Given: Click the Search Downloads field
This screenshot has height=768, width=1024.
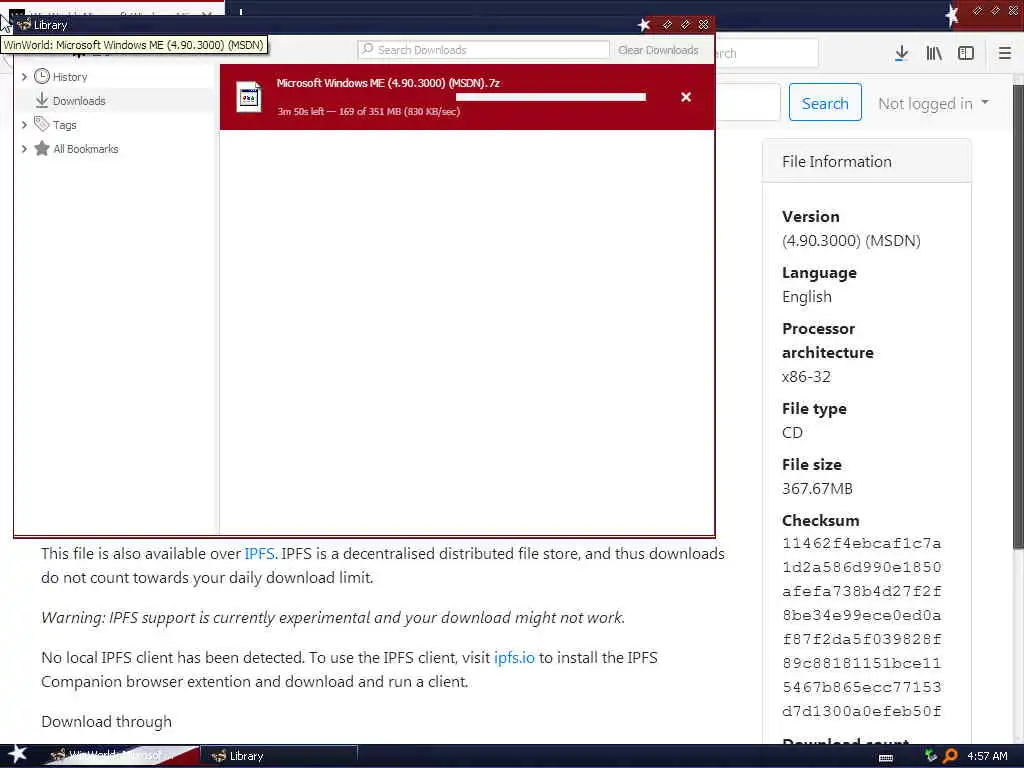Looking at the screenshot, I should (x=483, y=50).
